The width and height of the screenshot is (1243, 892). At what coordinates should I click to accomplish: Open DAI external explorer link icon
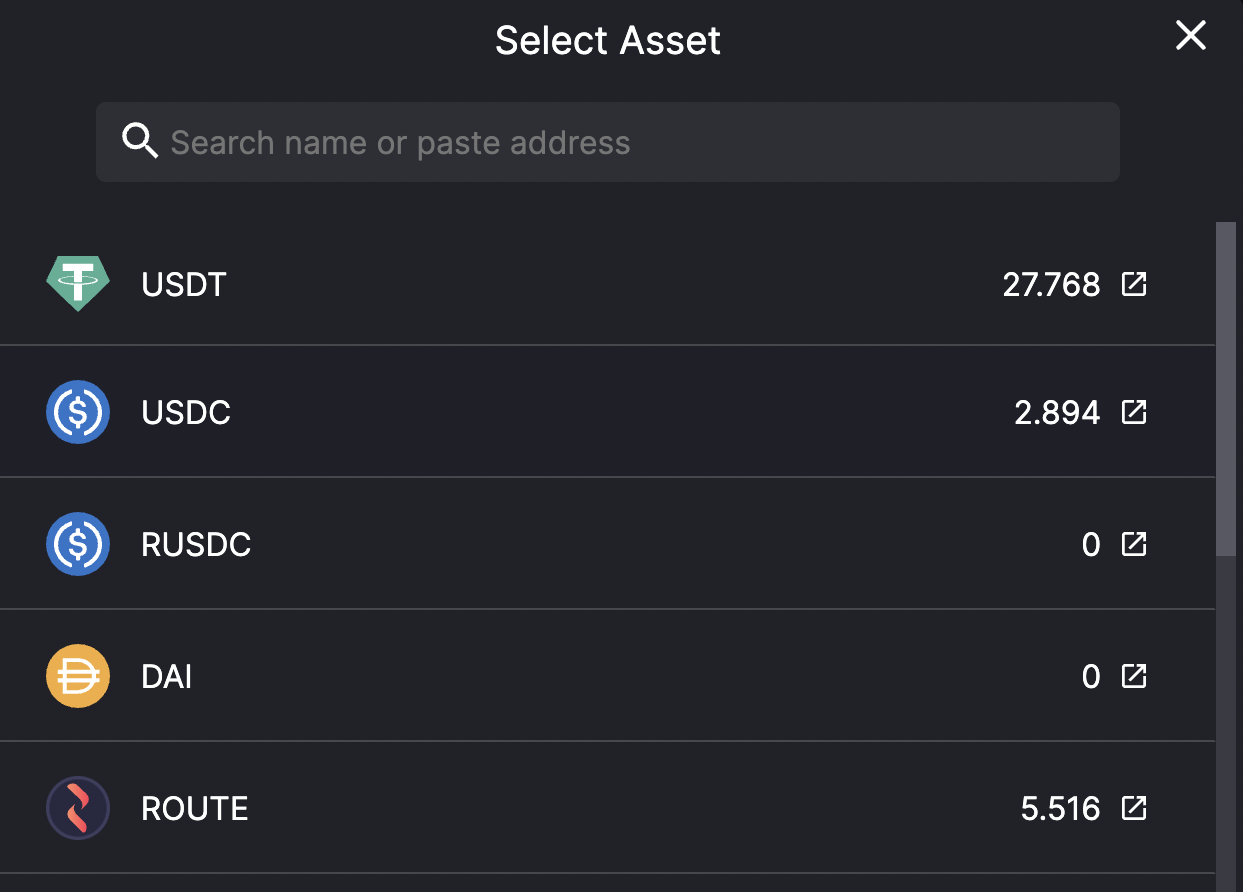tap(1134, 676)
